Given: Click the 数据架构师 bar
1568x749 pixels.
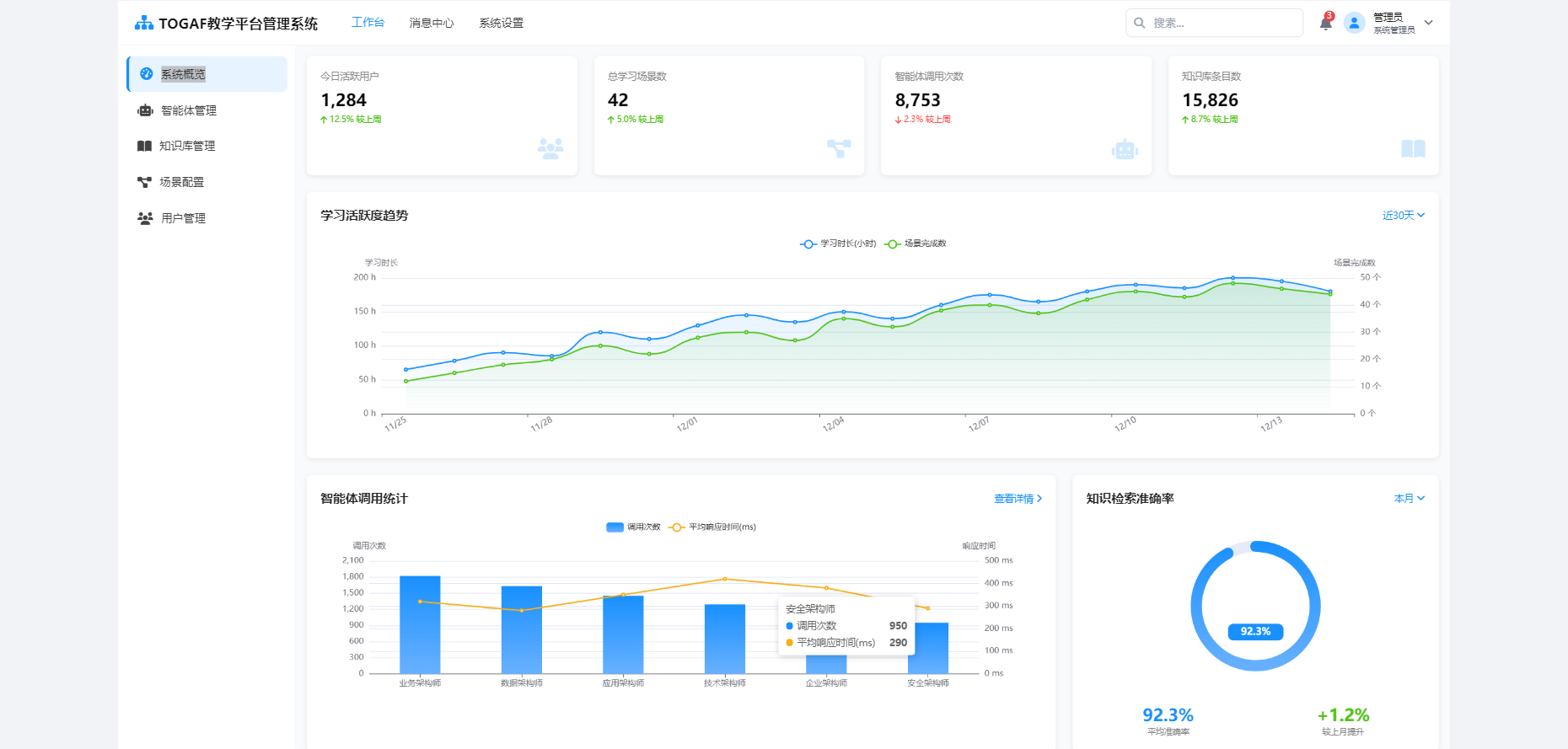Looking at the screenshot, I should pos(522,629).
